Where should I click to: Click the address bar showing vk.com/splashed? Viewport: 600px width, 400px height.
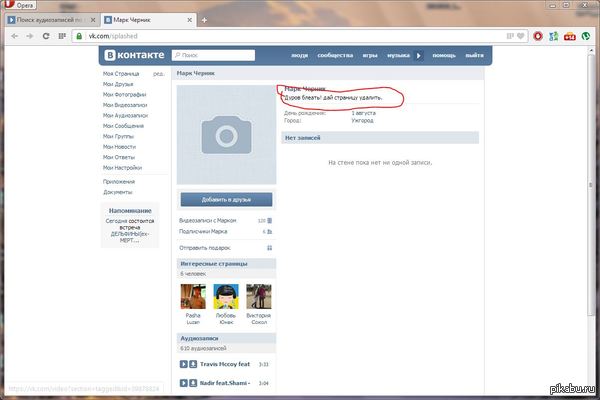tap(300, 35)
